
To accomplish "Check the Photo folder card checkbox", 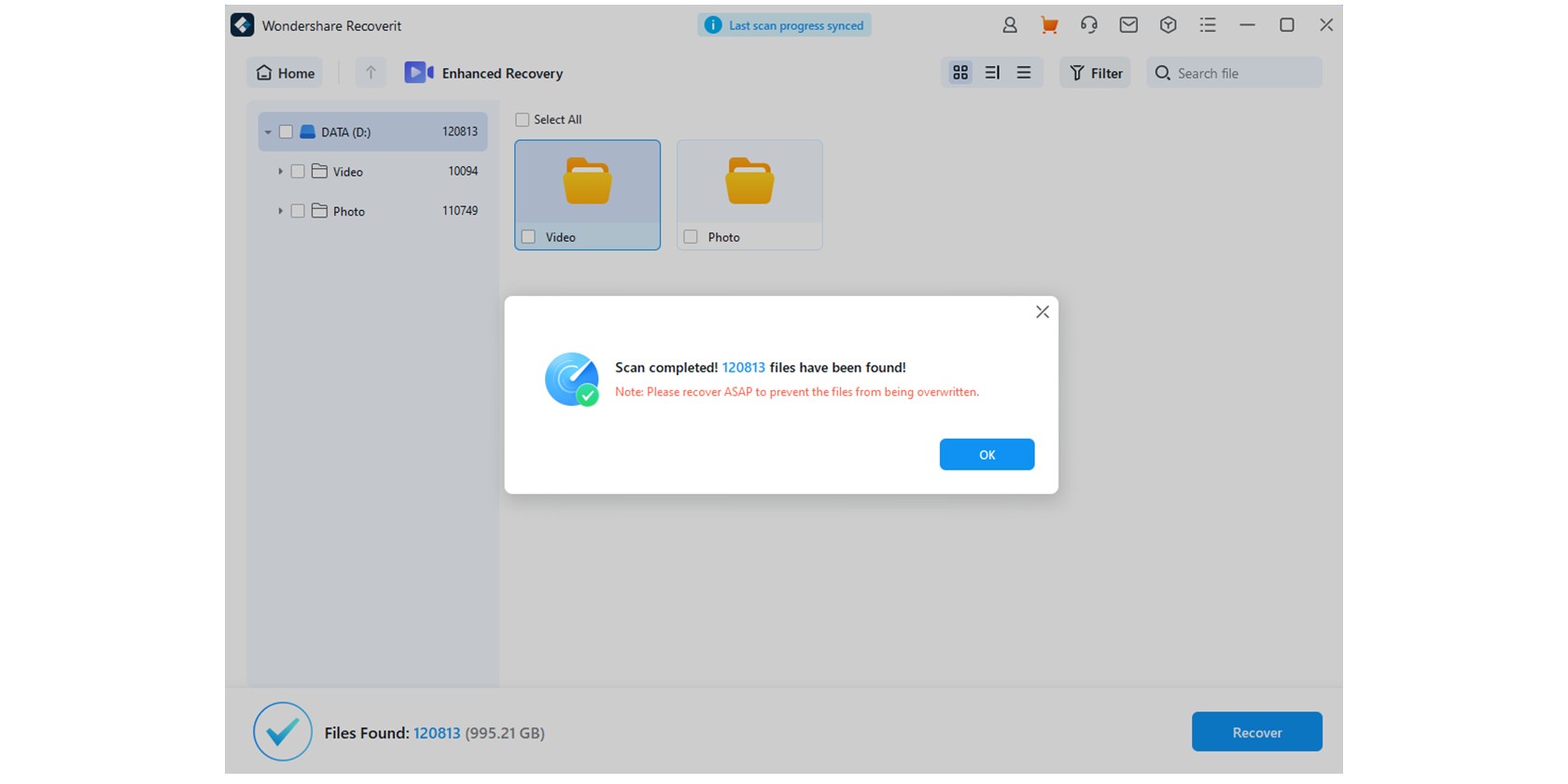I will tap(691, 237).
